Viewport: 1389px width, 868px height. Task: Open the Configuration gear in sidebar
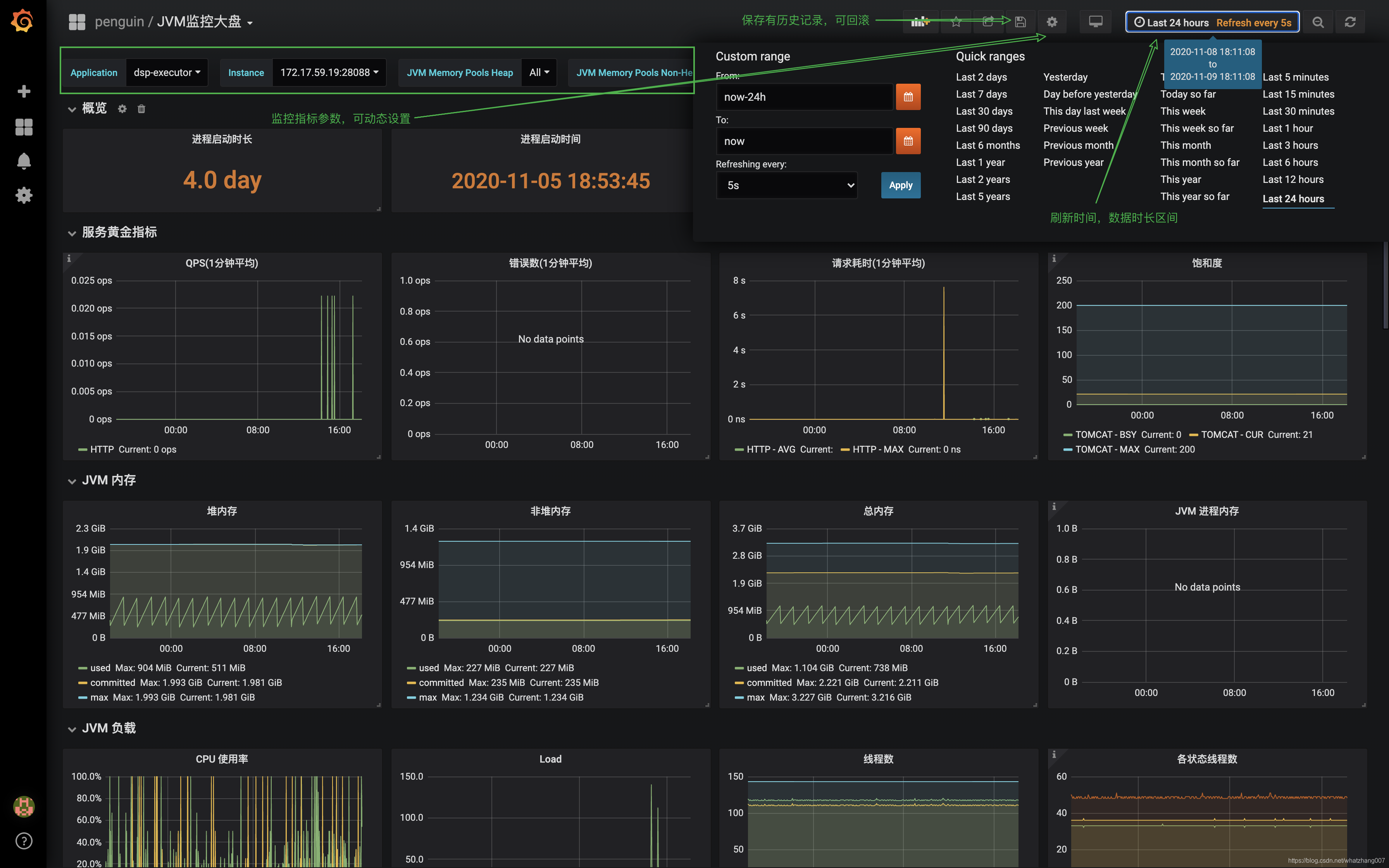click(24, 195)
